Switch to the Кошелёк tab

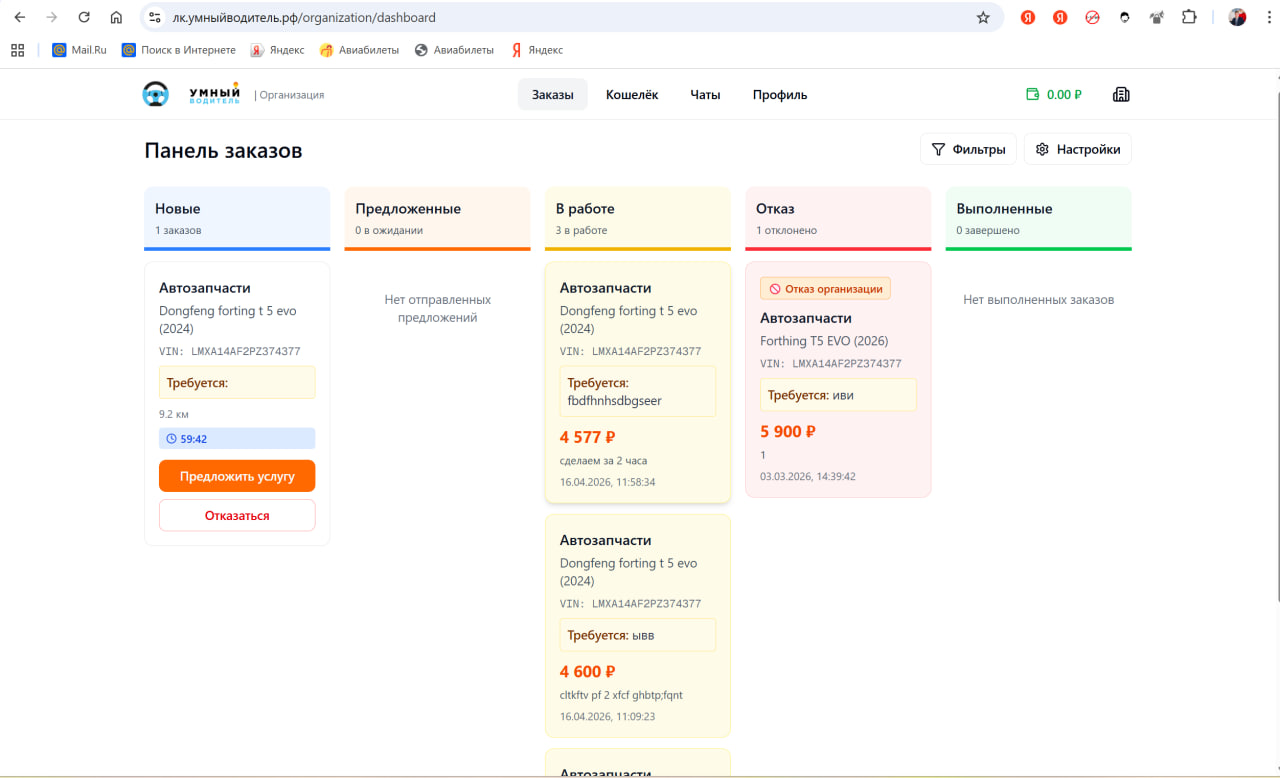pos(632,95)
